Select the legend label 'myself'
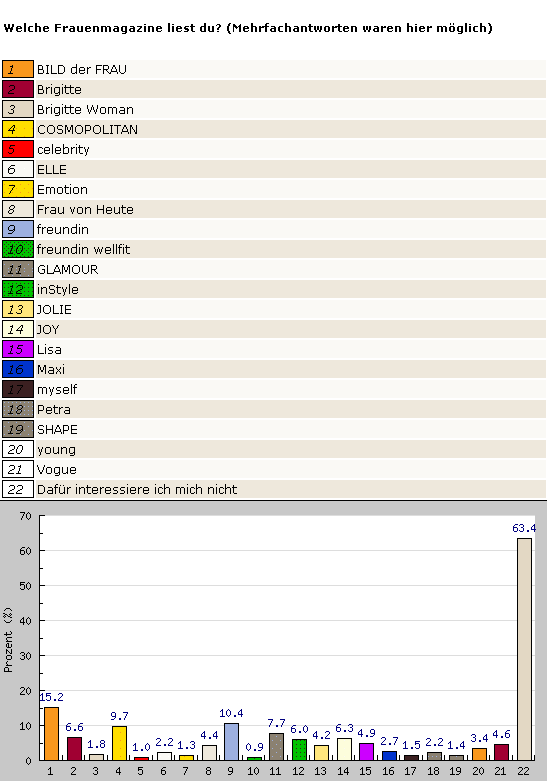Viewport: 547px width, 781px height. coord(57,390)
